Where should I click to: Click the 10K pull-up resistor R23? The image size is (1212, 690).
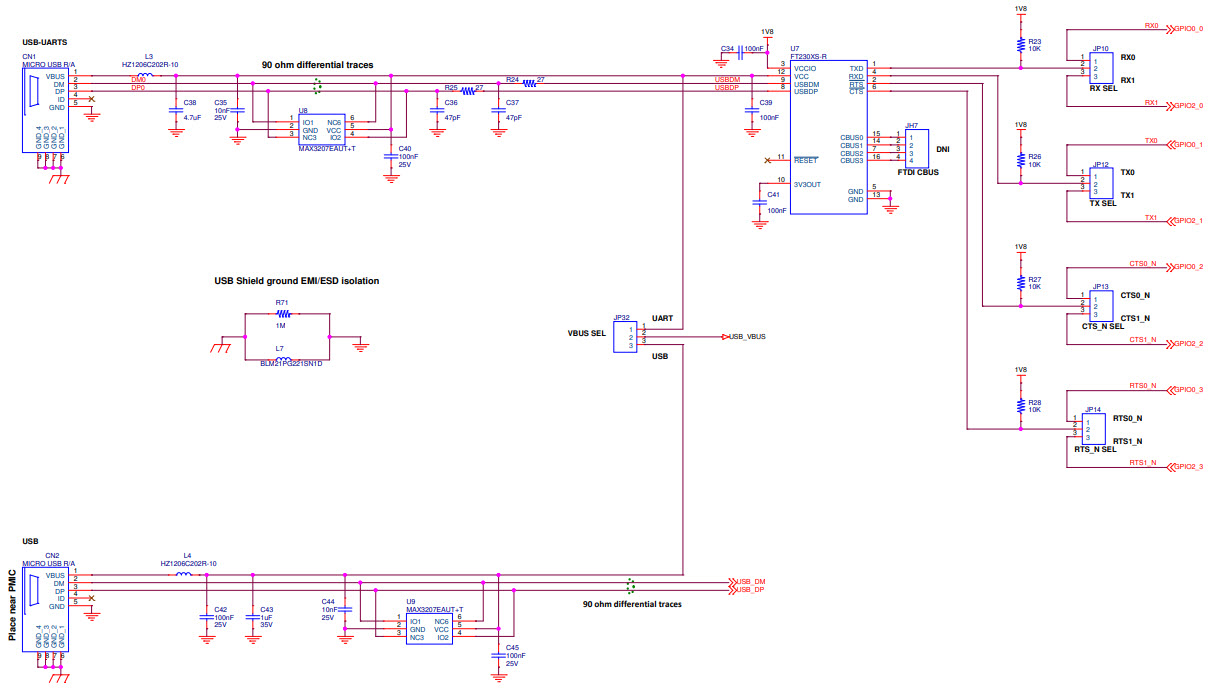point(1020,45)
